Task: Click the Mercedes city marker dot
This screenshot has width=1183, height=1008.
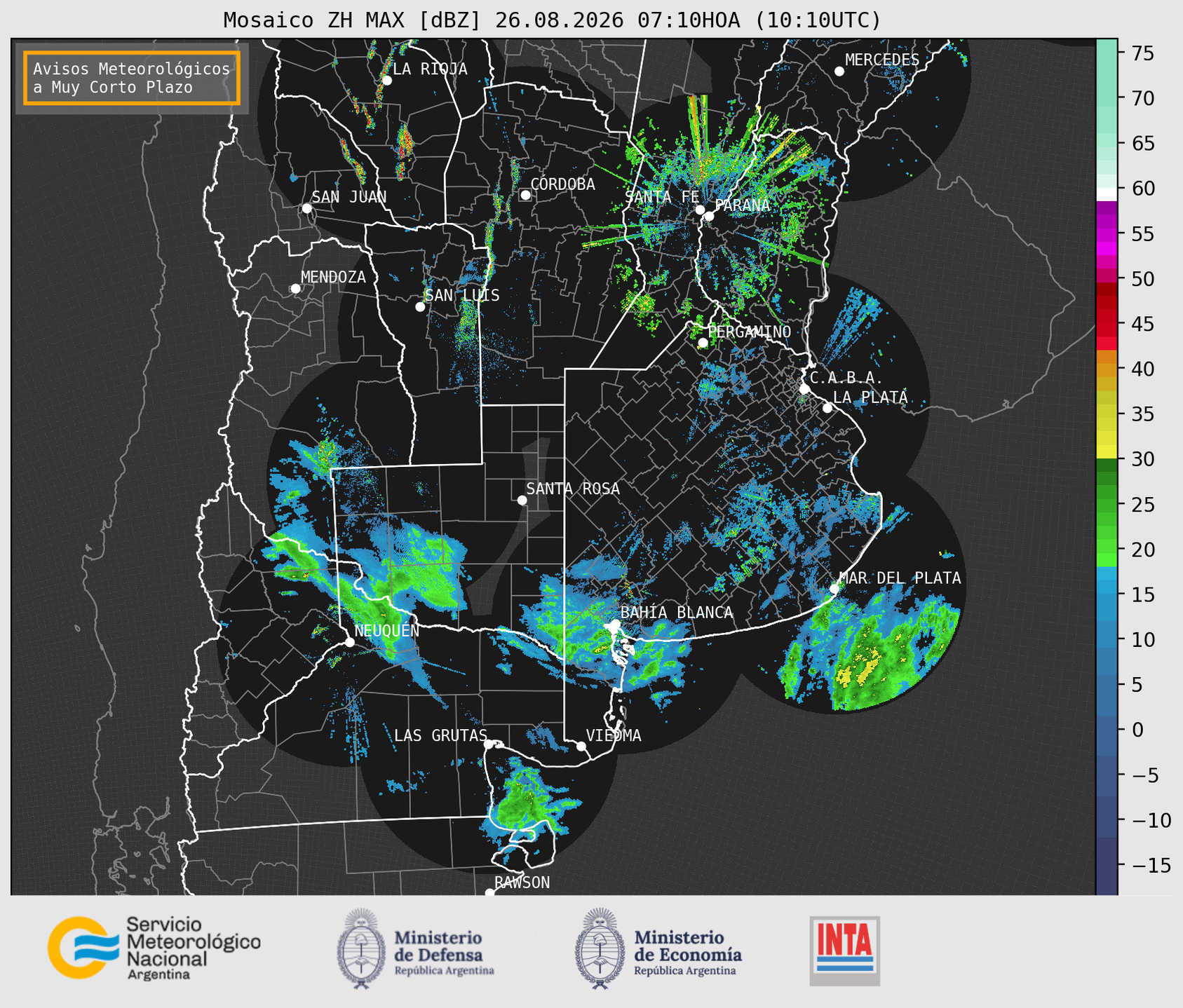Action: pos(839,71)
